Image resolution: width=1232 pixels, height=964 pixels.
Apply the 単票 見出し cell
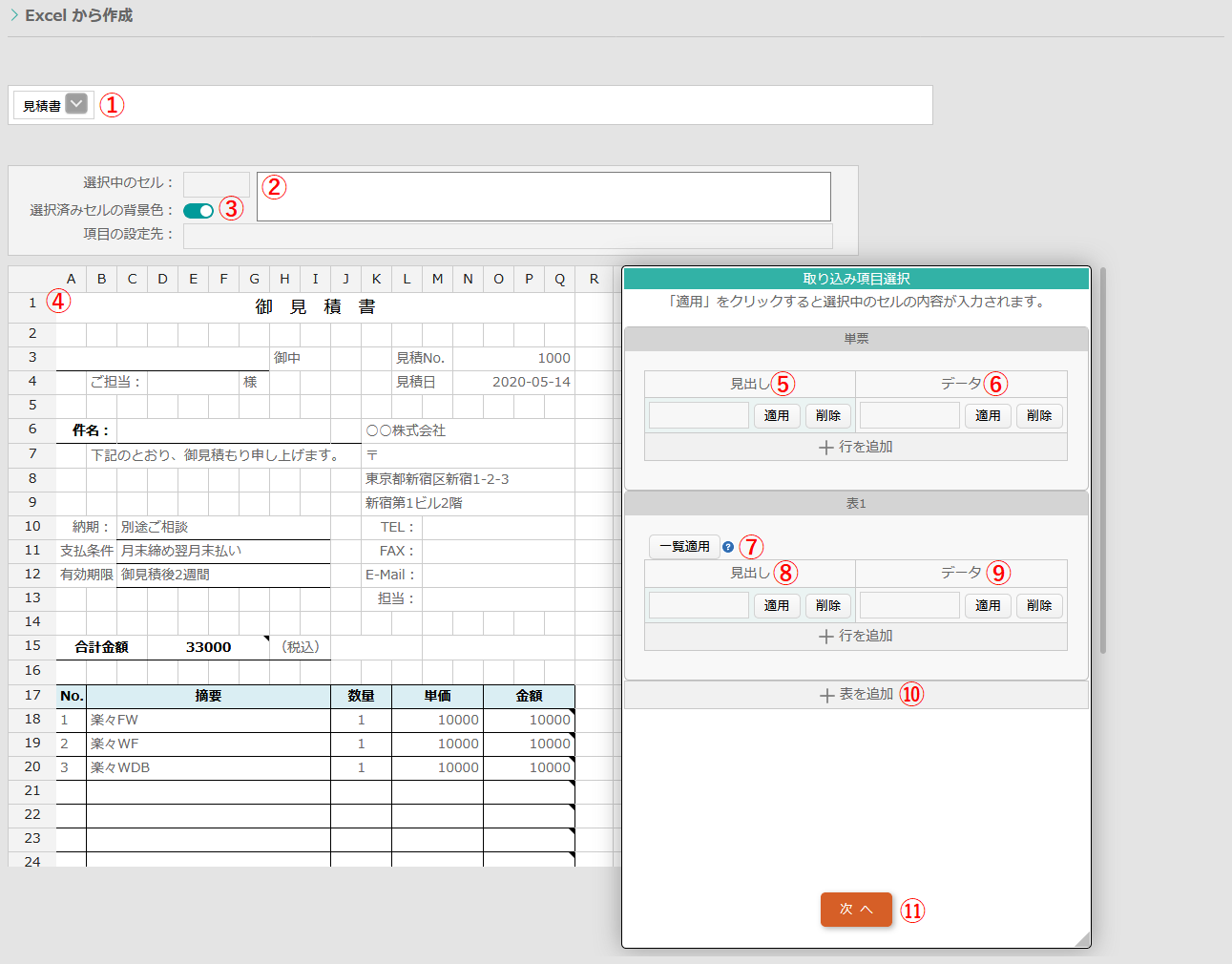(777, 416)
